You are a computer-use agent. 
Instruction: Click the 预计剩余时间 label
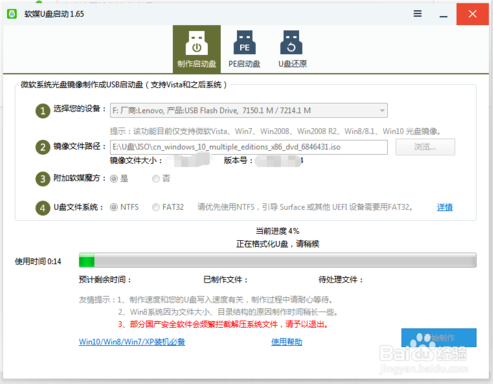pos(105,279)
